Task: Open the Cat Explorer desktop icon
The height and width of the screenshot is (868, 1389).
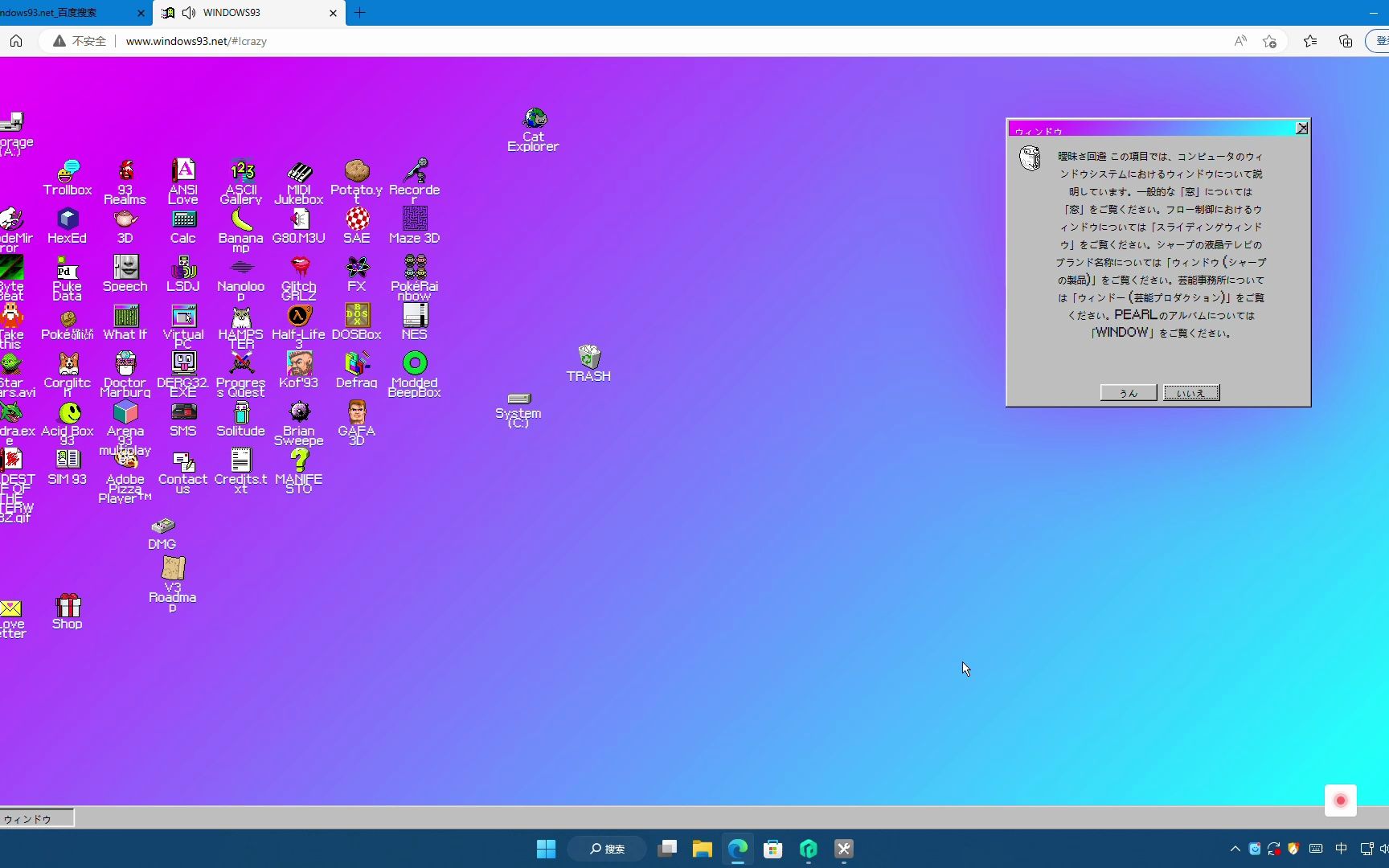Action: [534, 129]
